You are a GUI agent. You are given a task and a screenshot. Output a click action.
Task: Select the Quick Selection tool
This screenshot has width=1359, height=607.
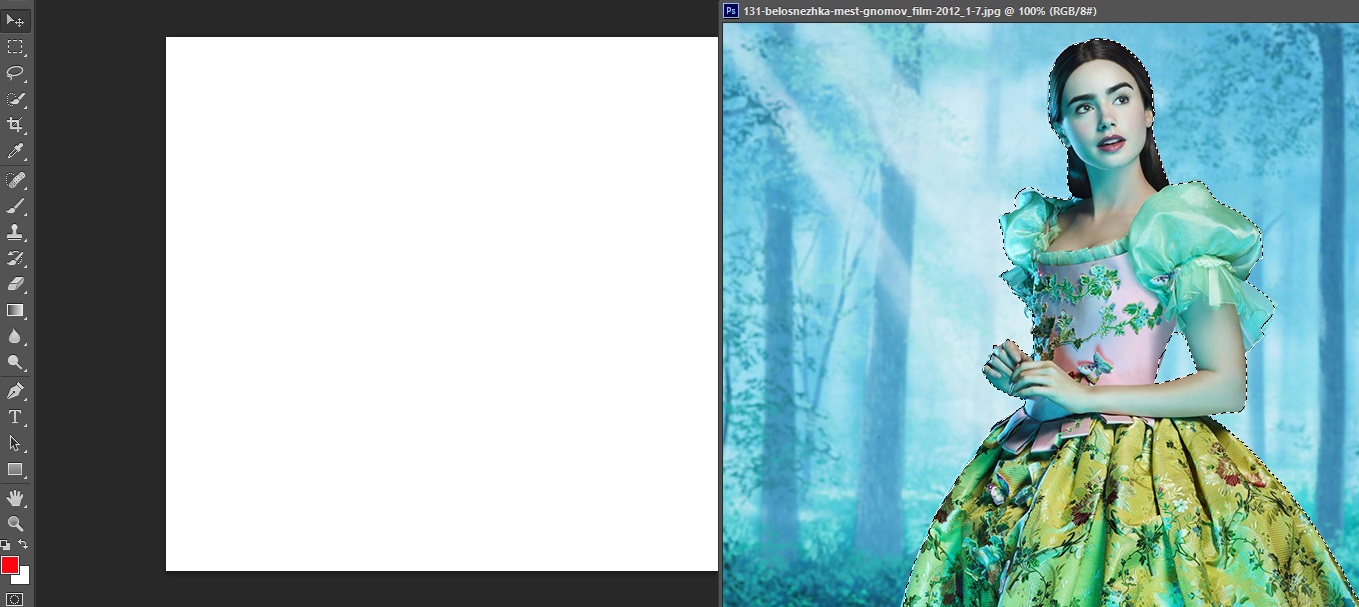(15, 99)
